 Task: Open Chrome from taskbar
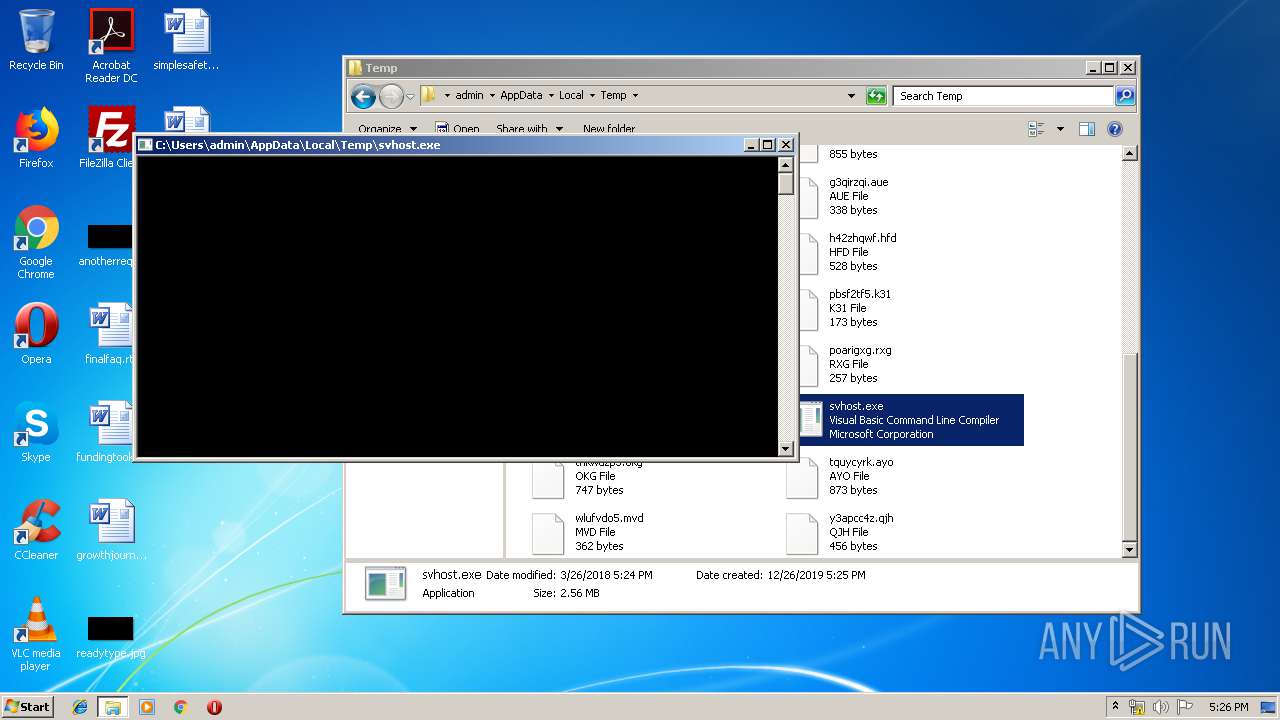[180, 706]
